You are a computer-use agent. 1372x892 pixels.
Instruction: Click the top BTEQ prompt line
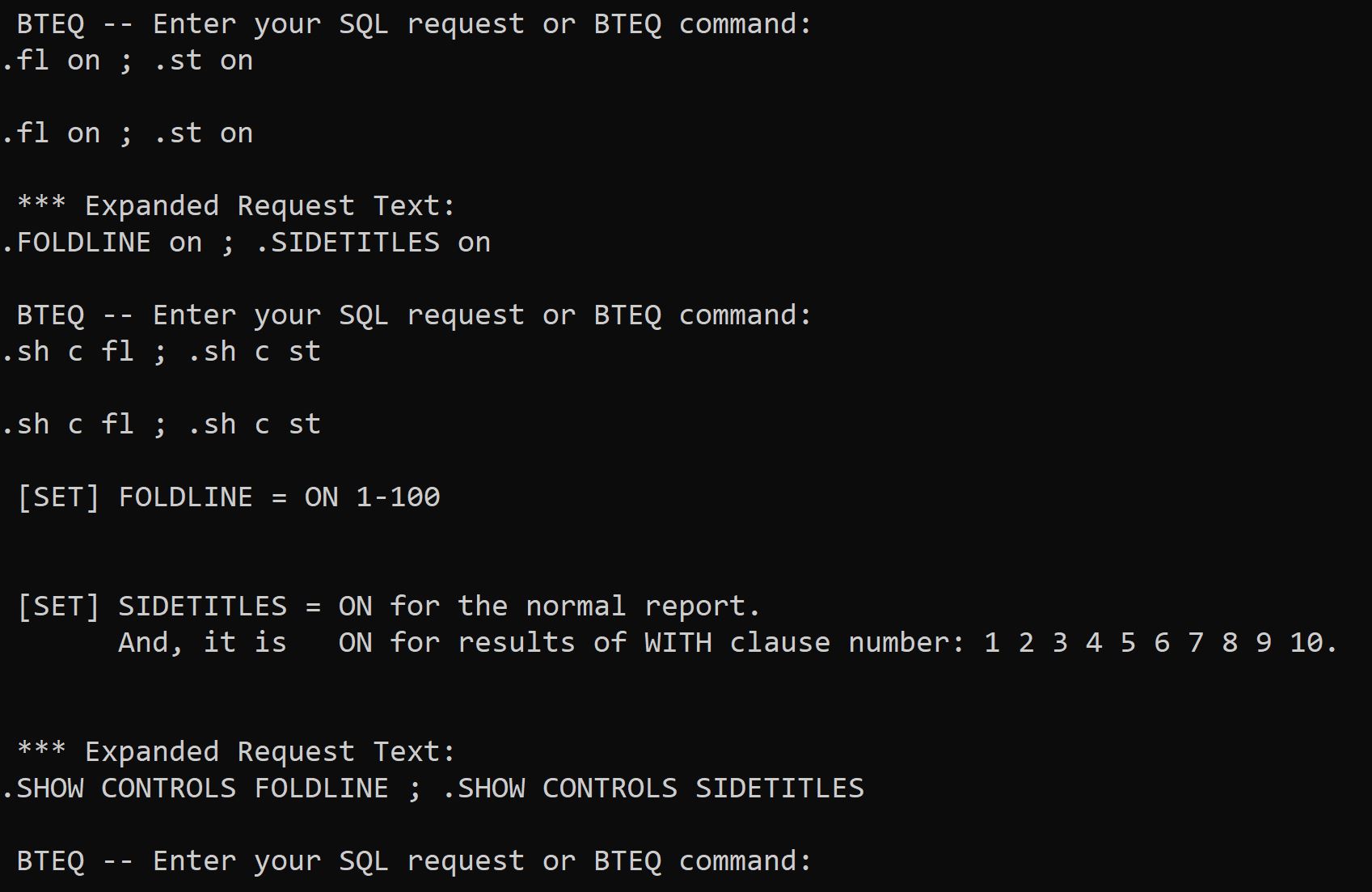coord(414,24)
